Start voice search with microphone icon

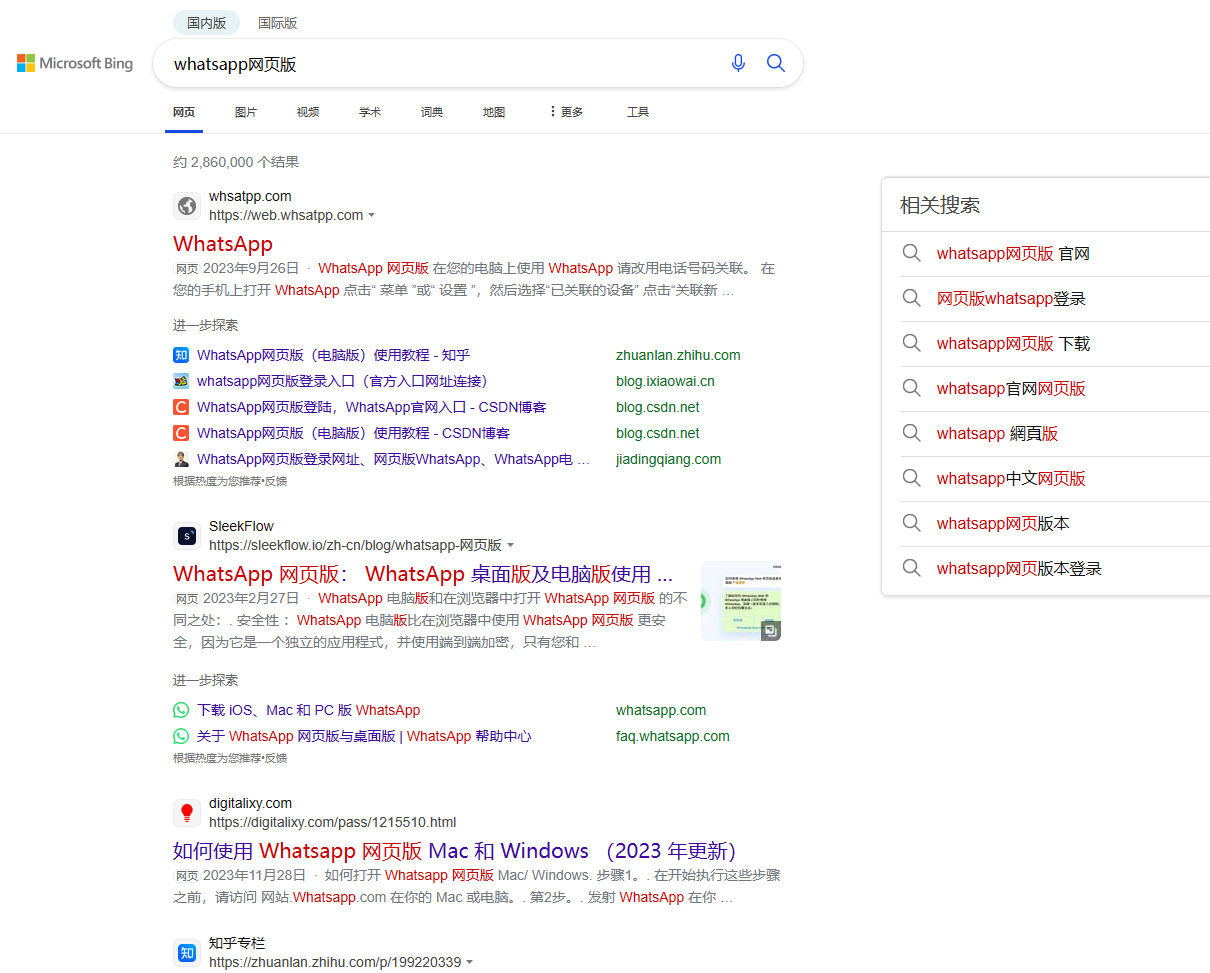tap(738, 63)
